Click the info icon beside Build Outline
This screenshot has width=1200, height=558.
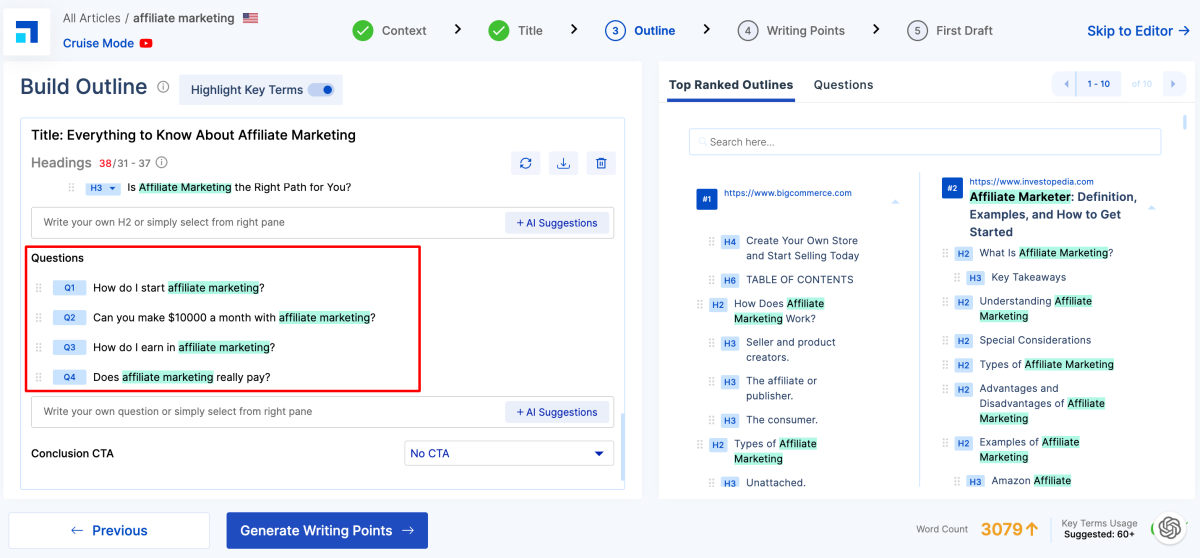pyautogui.click(x=163, y=88)
